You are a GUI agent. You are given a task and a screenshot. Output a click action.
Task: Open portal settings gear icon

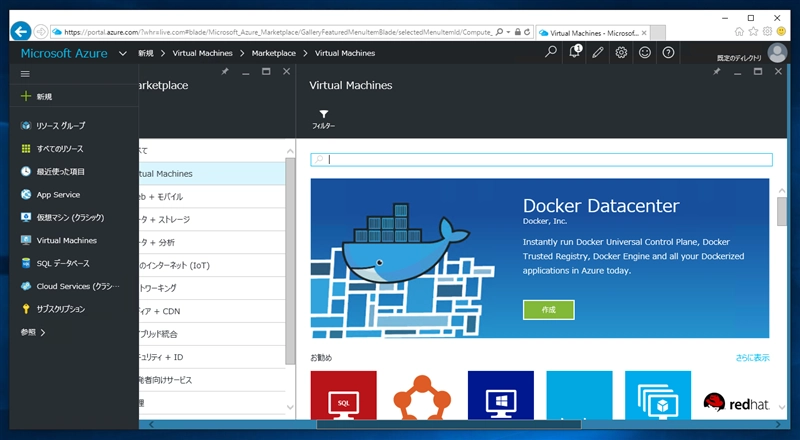[x=621, y=52]
